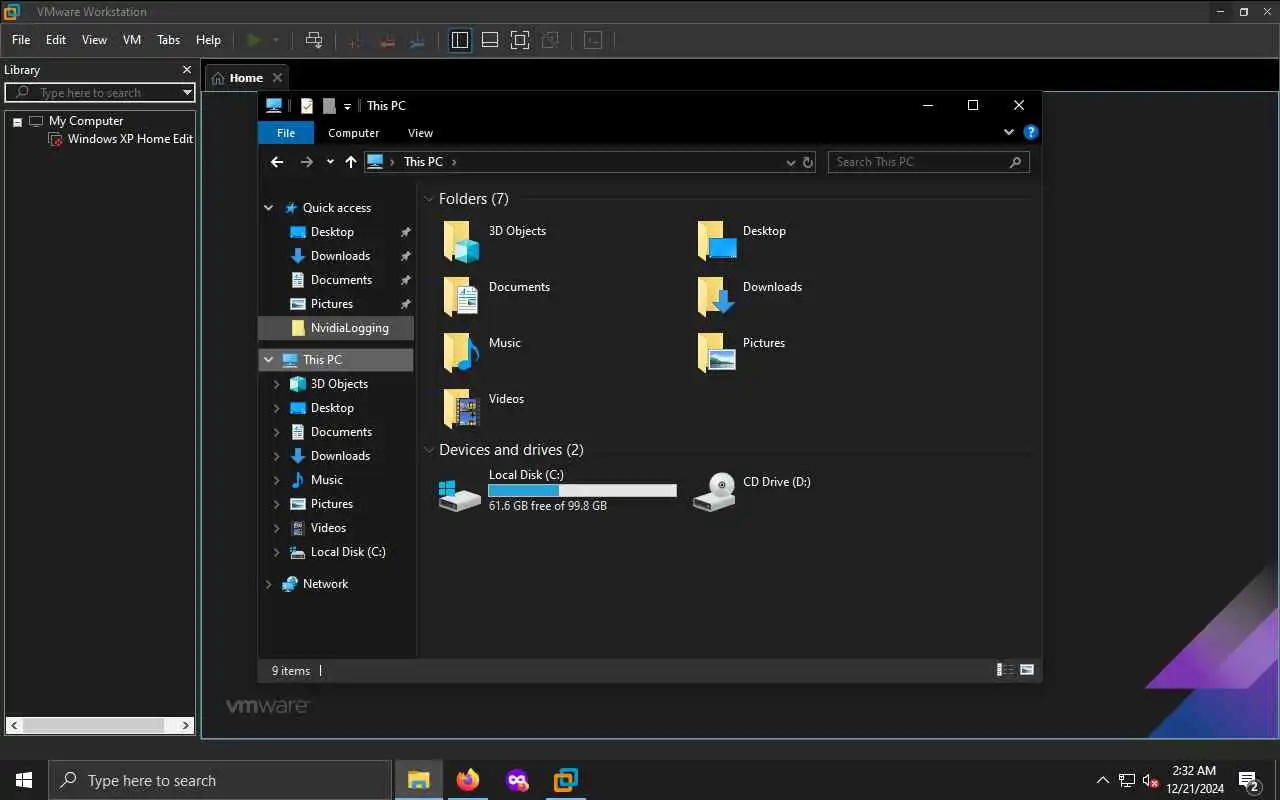Switch to details view icon
Screen dimensions: 1280x800
coord(1005,670)
